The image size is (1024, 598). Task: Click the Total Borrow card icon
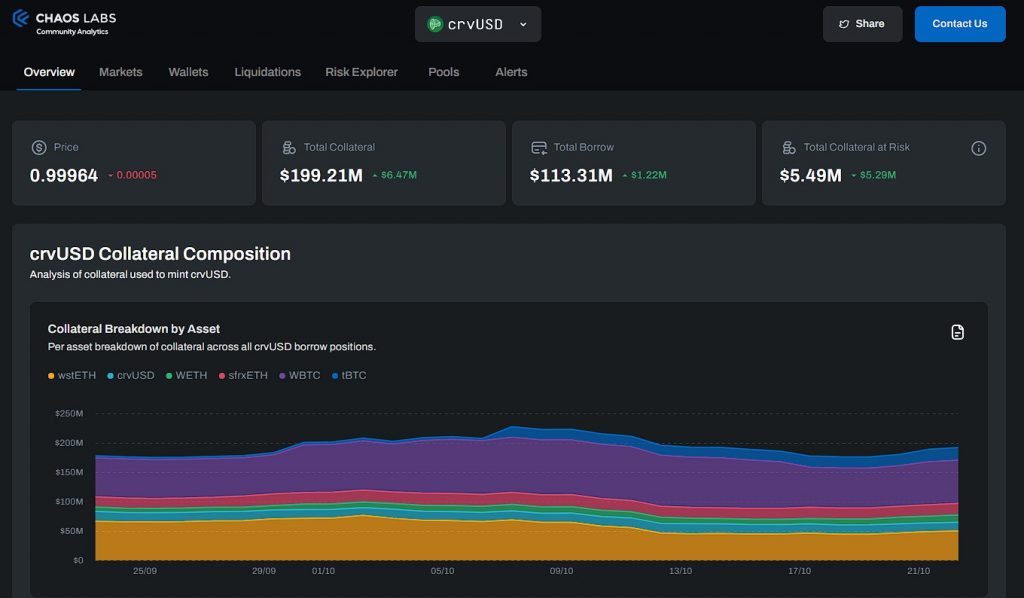click(539, 148)
